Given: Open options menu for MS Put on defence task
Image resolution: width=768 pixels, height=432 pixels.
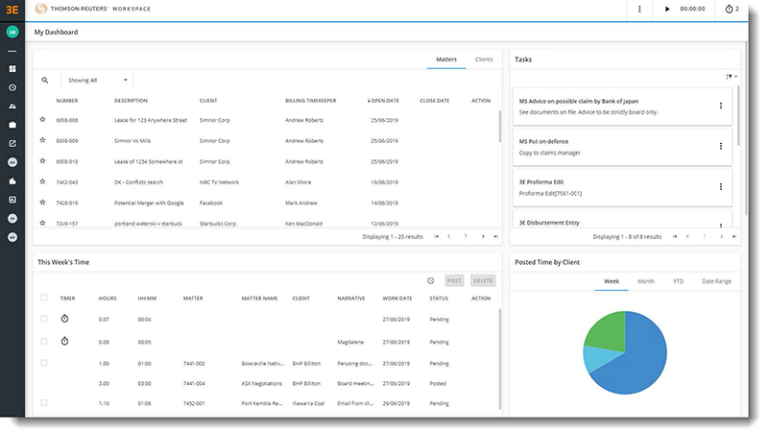Looking at the screenshot, I should [721, 146].
